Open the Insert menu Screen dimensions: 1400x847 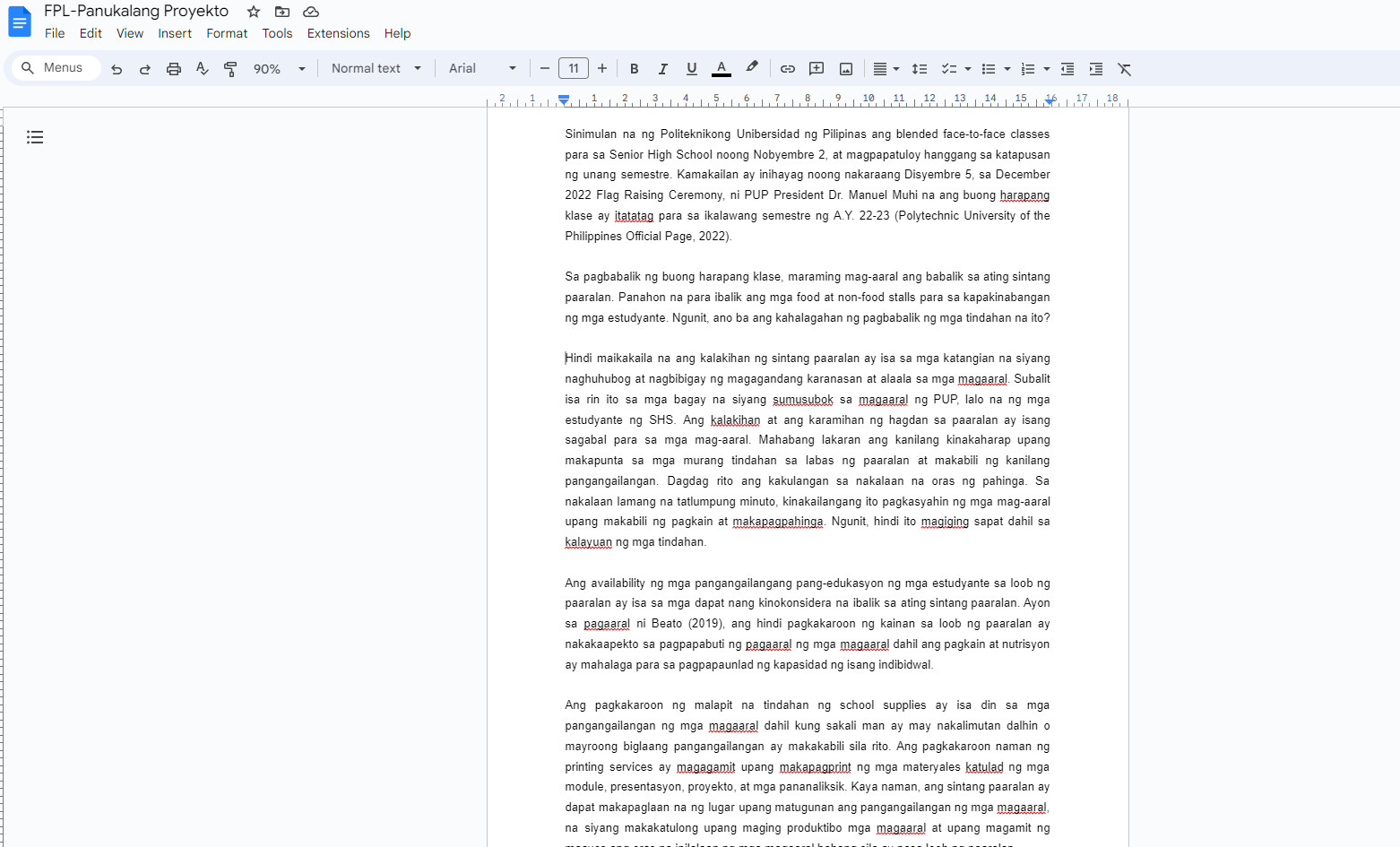175,33
